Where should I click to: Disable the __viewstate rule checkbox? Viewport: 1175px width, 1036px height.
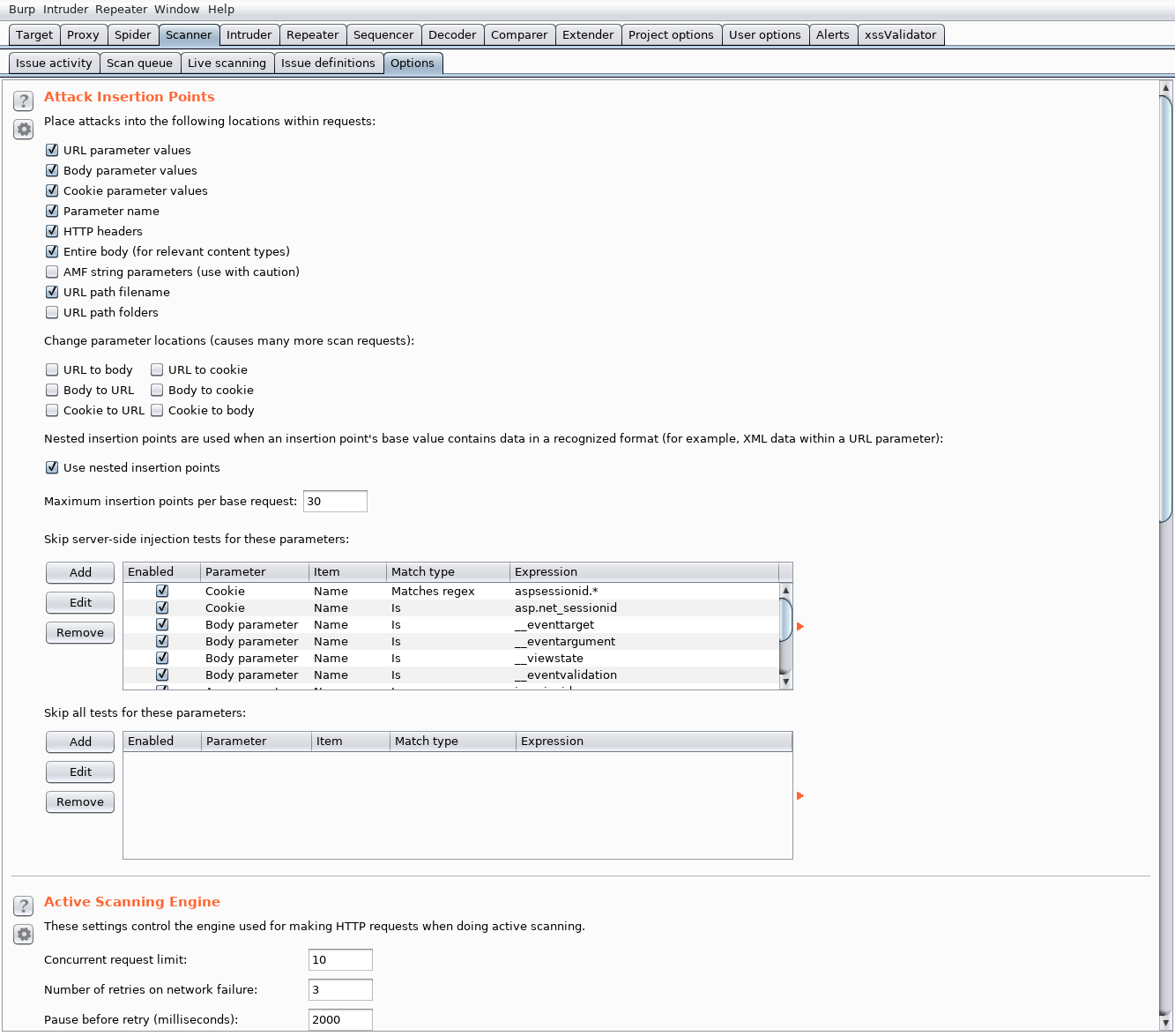[x=162, y=659]
